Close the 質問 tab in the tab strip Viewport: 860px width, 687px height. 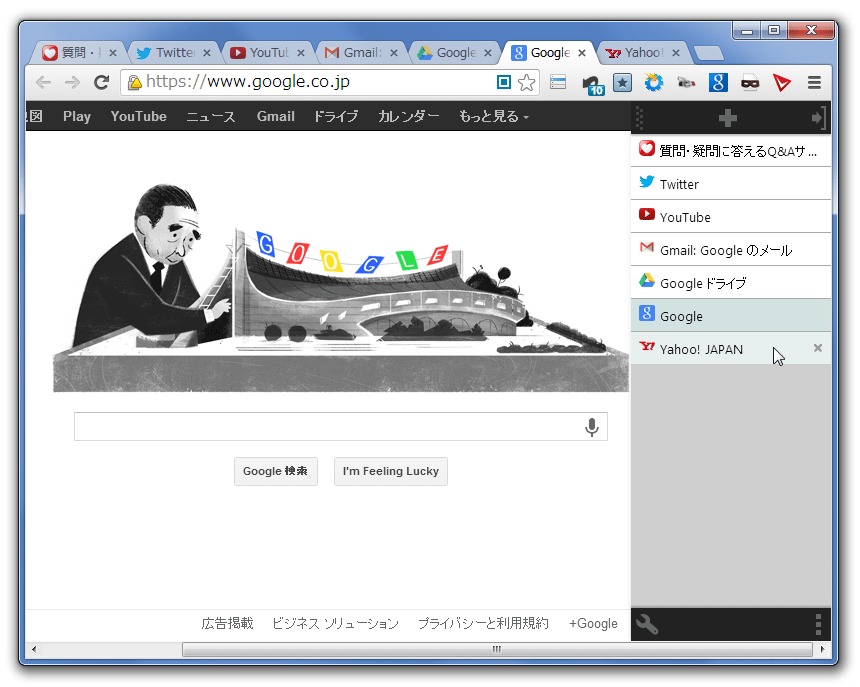click(x=112, y=53)
